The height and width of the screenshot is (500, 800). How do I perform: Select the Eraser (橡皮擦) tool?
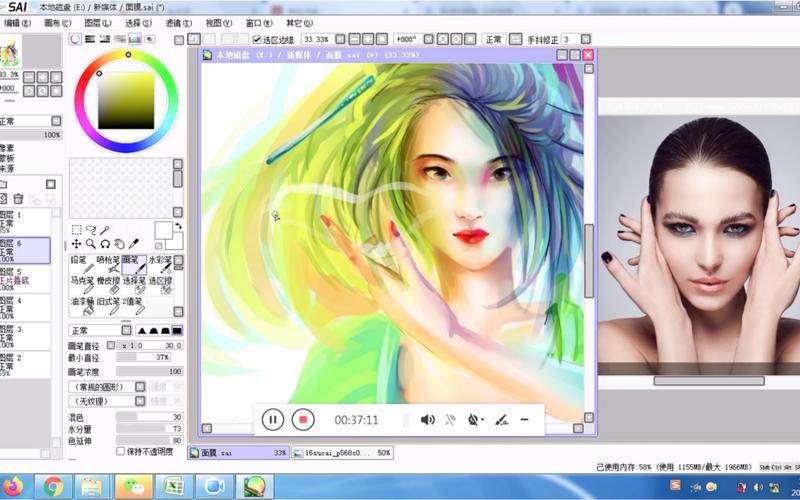[108, 285]
